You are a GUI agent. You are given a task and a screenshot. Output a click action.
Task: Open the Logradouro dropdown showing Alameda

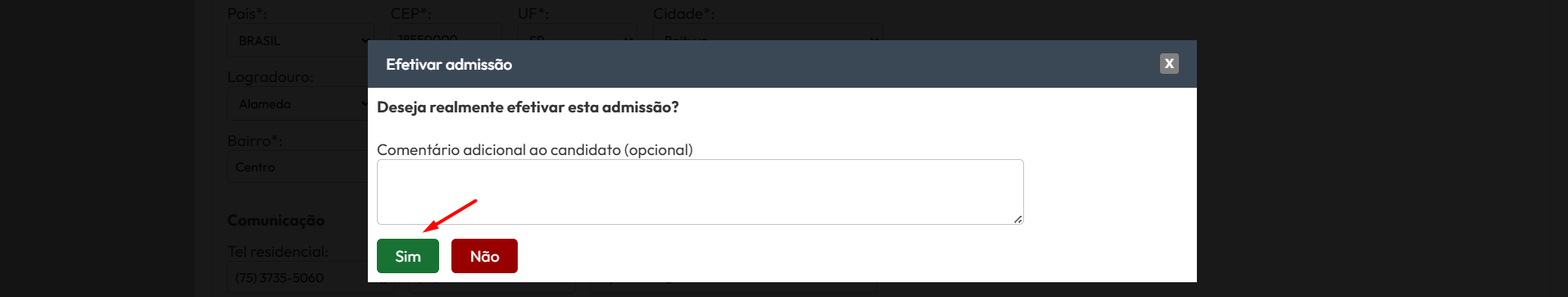click(298, 104)
